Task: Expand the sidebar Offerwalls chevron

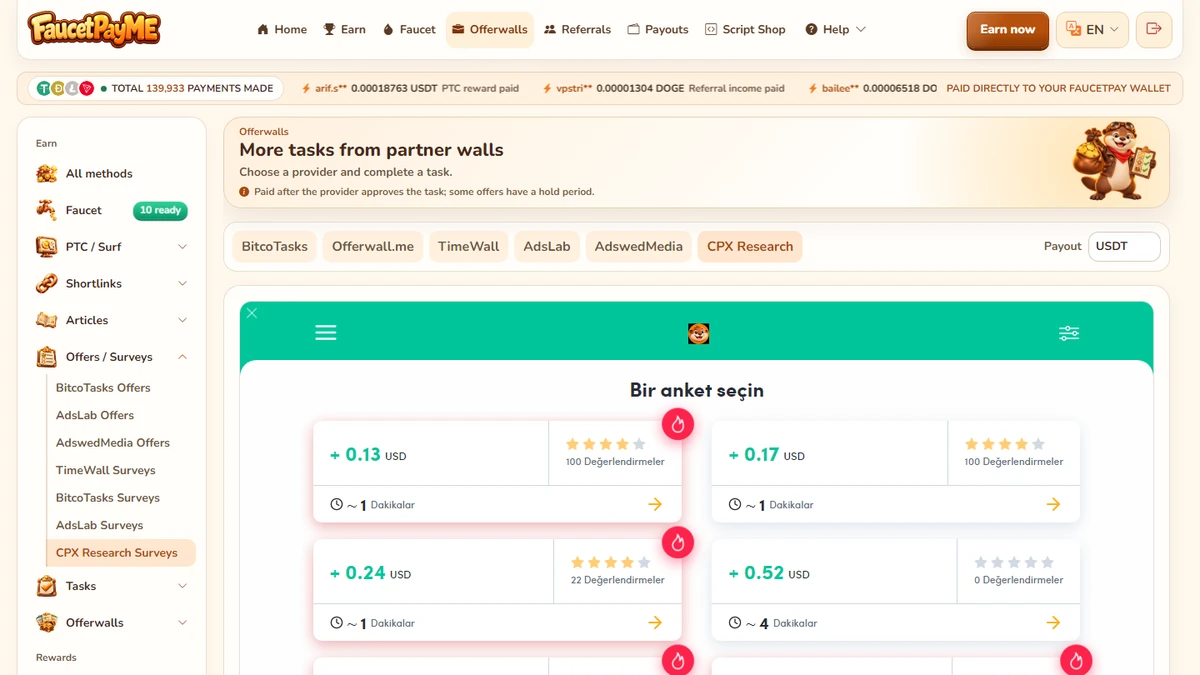Action: click(182, 623)
